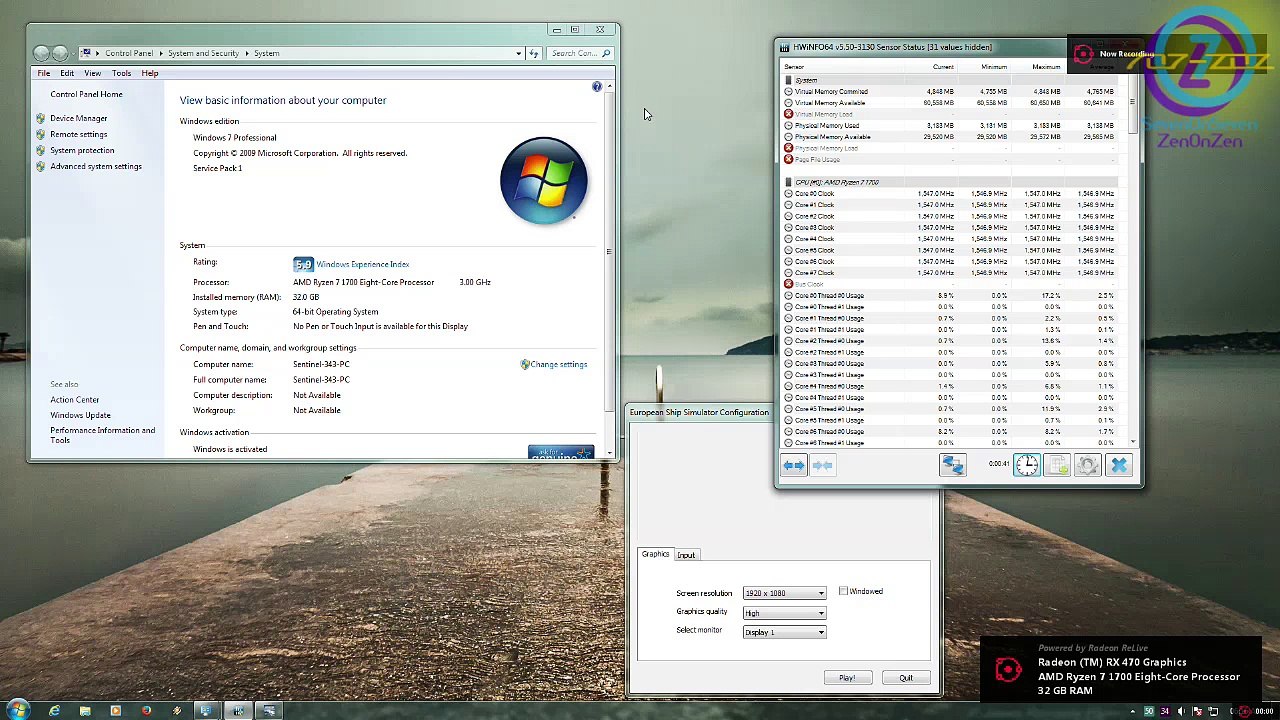
Task: Open HWiNFO sensor settings gear icon
Action: [1088, 465]
